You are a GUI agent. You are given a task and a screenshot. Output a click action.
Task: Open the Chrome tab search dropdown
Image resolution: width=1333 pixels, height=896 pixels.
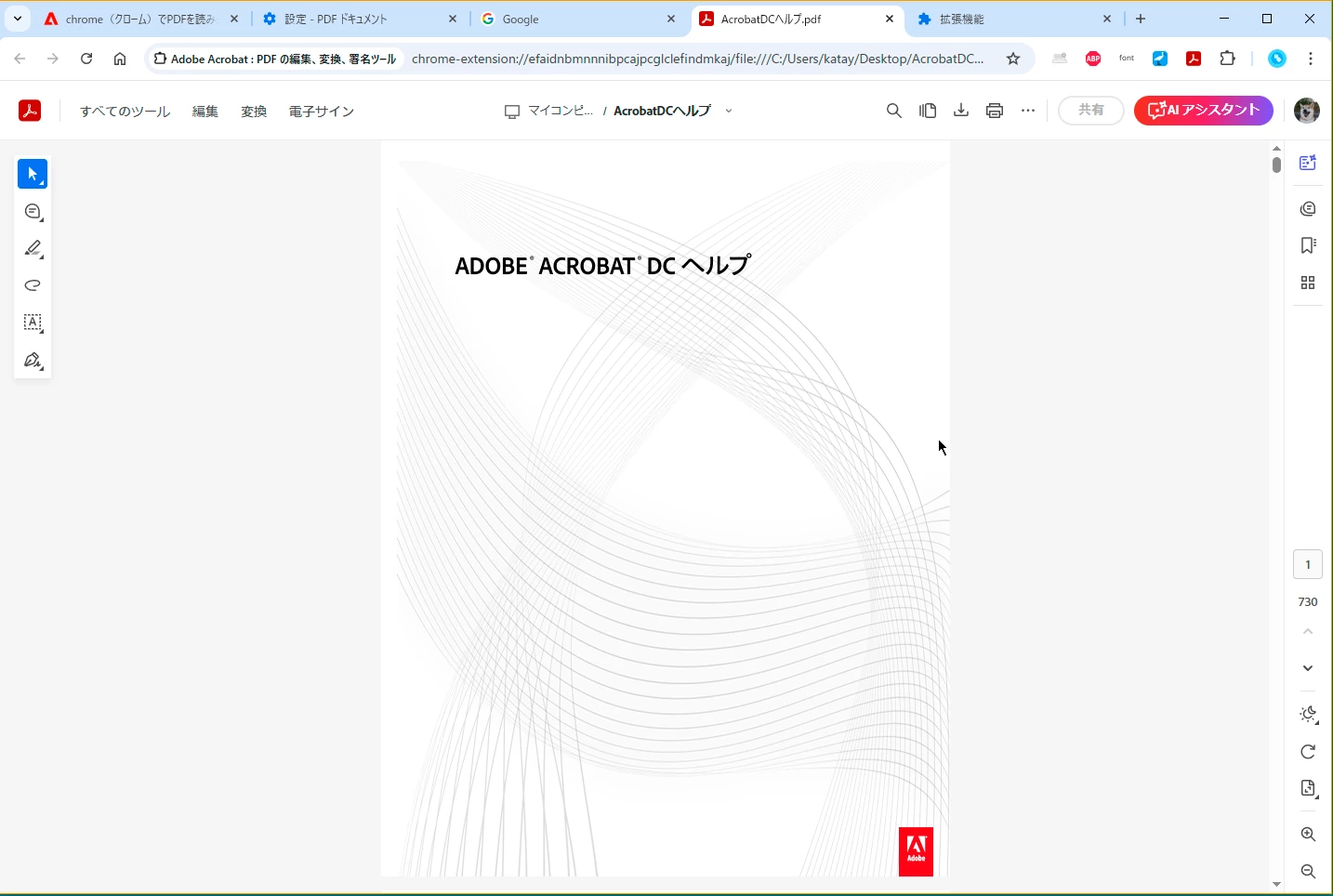(17, 19)
